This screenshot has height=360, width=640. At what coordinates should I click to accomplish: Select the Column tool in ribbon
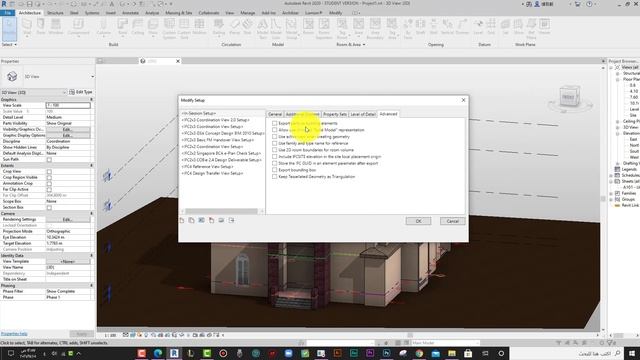coord(104,27)
